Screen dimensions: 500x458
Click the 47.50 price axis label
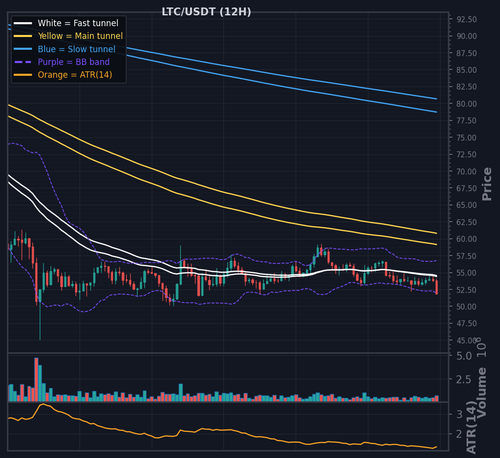466,323
